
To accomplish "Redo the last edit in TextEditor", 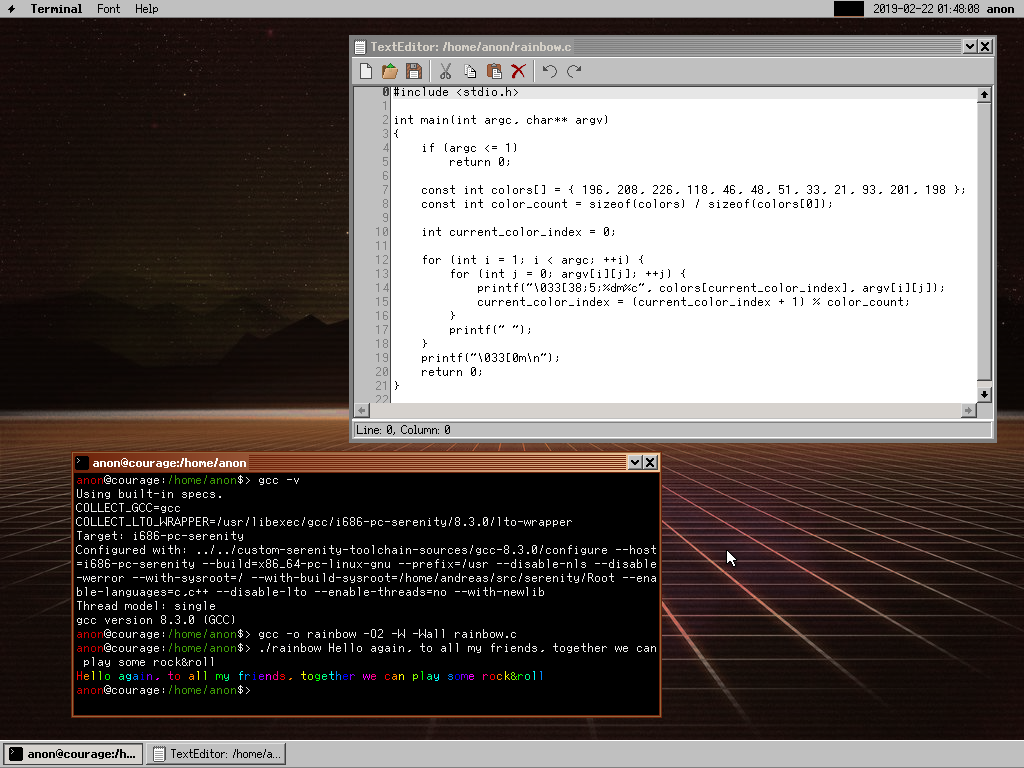I will click(x=574, y=71).
